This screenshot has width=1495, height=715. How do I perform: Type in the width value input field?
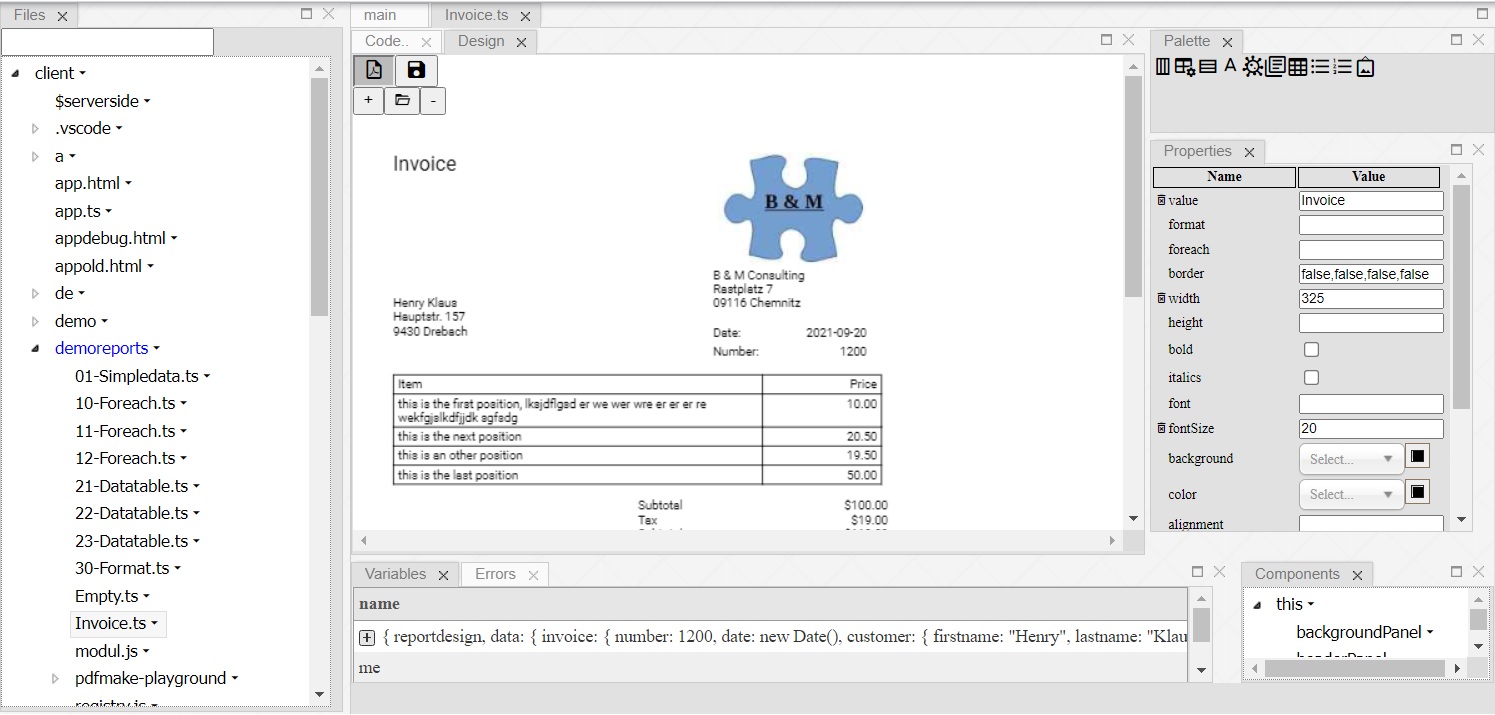(1370, 298)
